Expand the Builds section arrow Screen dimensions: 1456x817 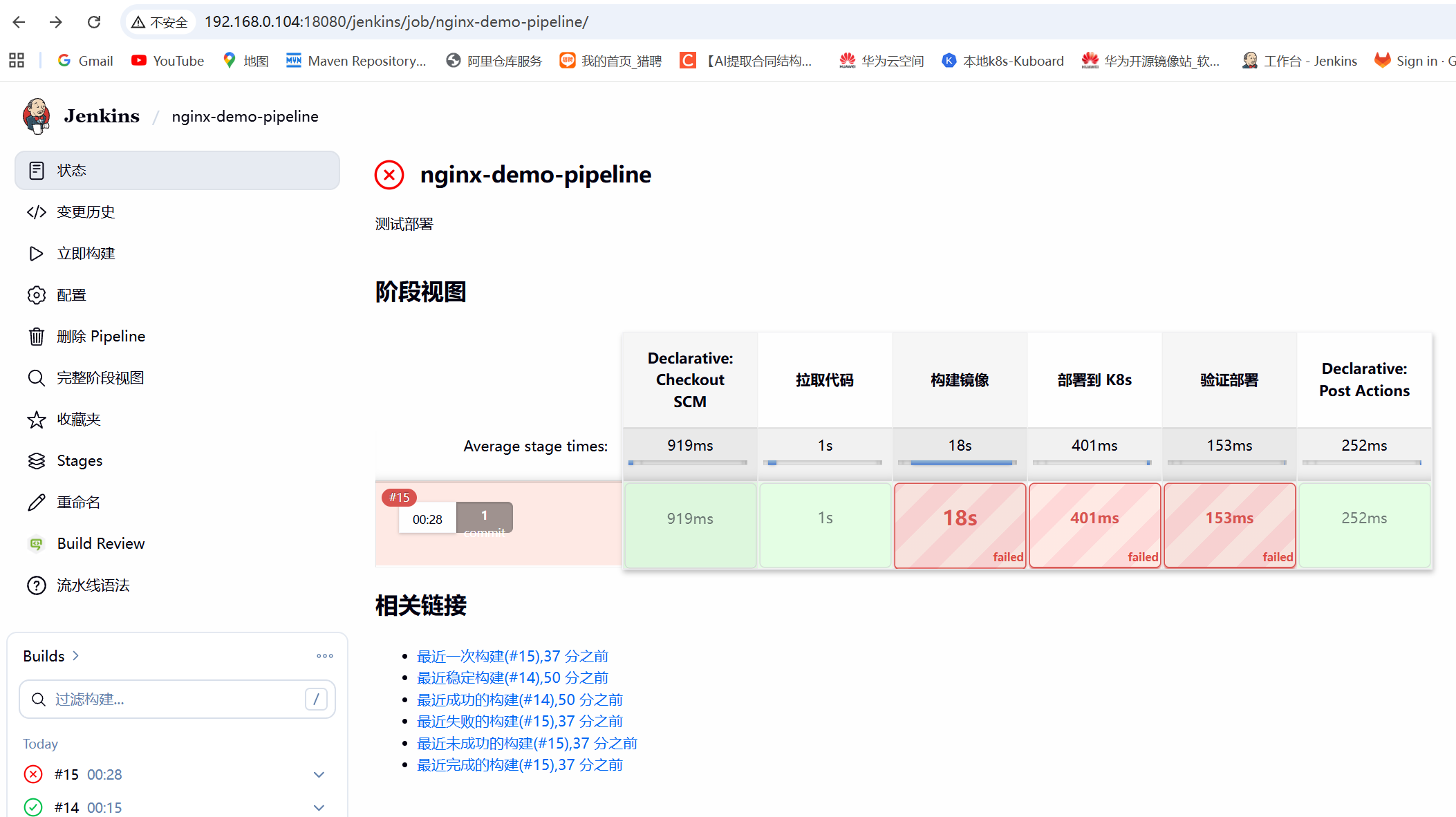pos(76,656)
